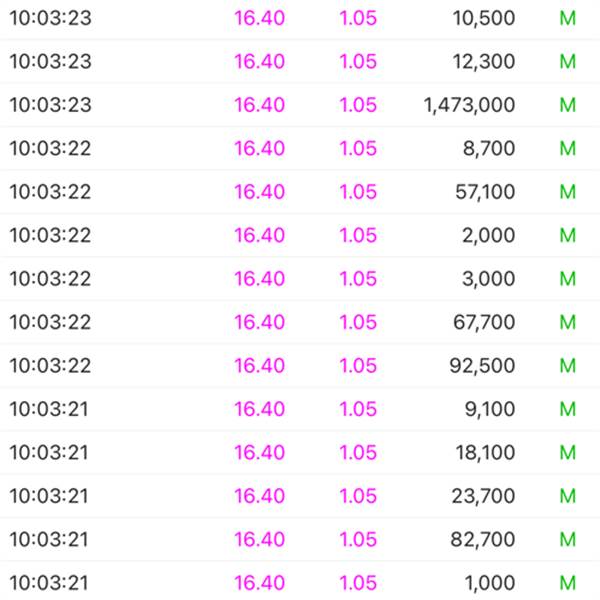The image size is (600, 600).
Task: Open the trade with volume 67,700
Action: point(300,322)
